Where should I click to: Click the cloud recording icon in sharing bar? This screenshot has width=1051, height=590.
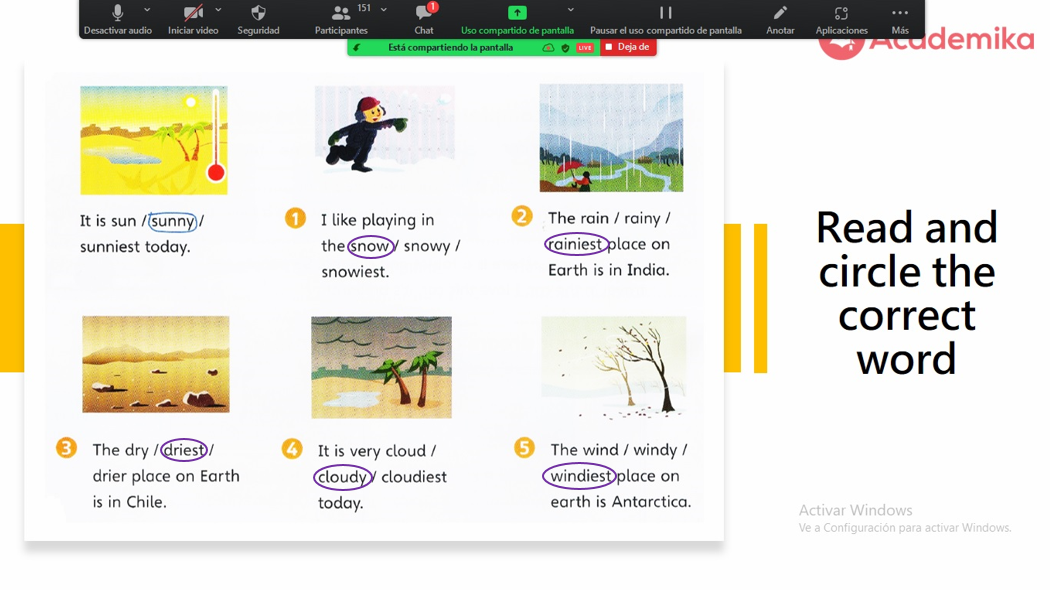[x=548, y=48]
